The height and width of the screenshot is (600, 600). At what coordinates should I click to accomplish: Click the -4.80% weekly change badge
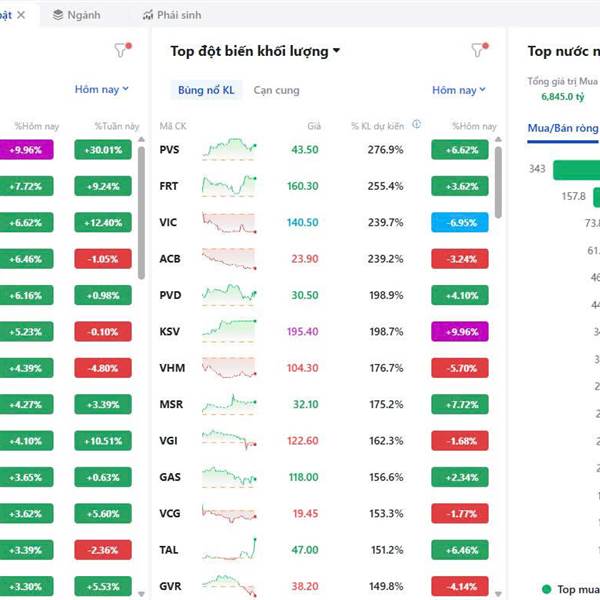pos(103,368)
